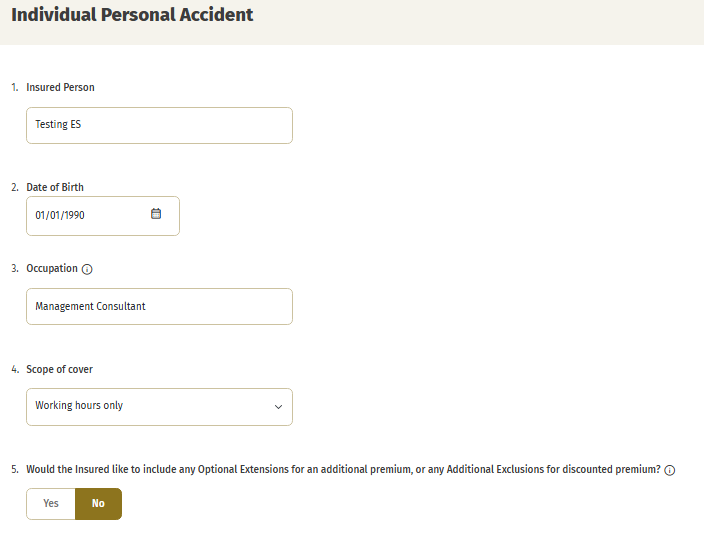The image size is (704, 536).
Task: Click the Insured Person label
Action: click(60, 87)
